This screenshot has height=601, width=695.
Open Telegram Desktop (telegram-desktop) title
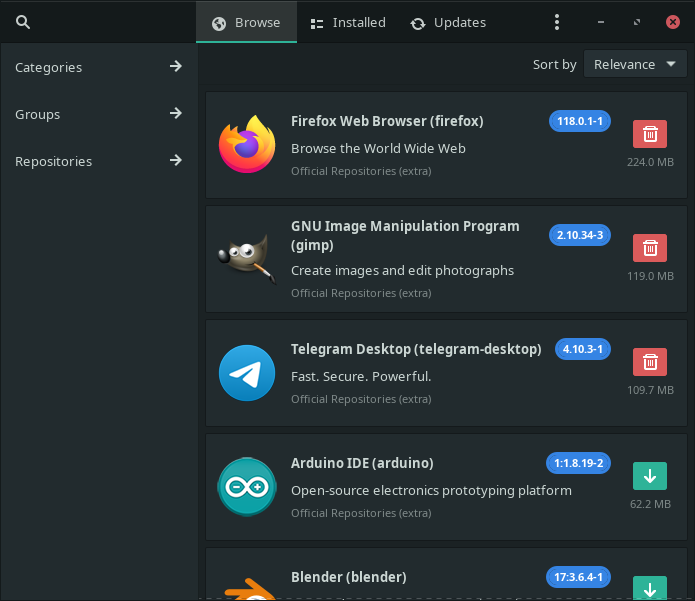pyautogui.click(x=416, y=349)
